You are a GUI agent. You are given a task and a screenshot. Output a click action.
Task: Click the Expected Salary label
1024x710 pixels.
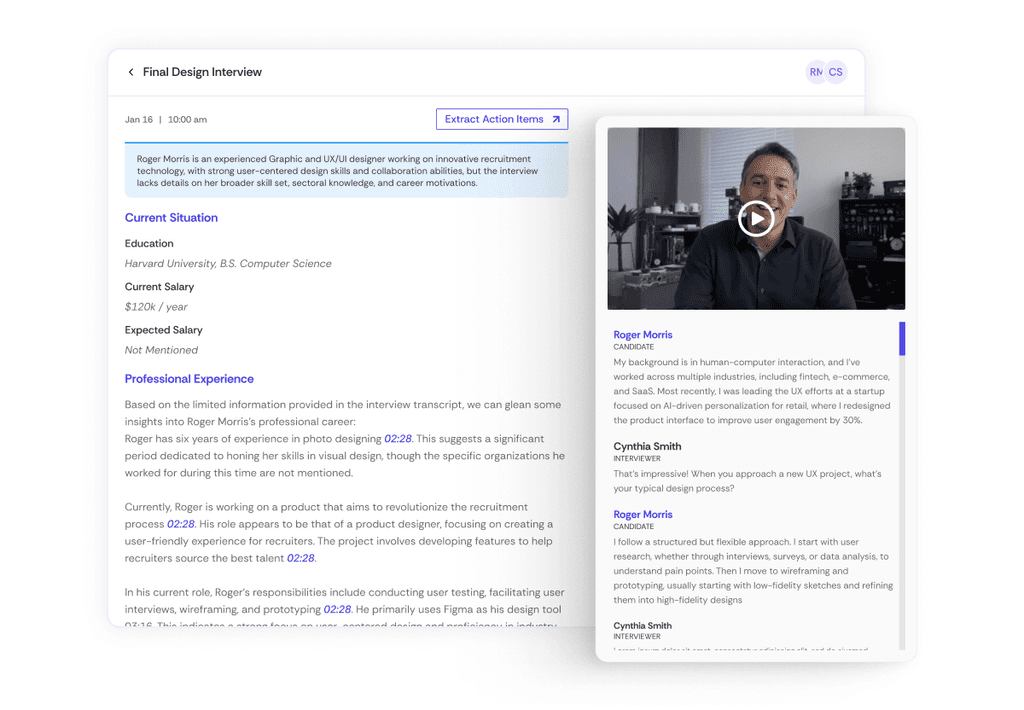point(163,330)
